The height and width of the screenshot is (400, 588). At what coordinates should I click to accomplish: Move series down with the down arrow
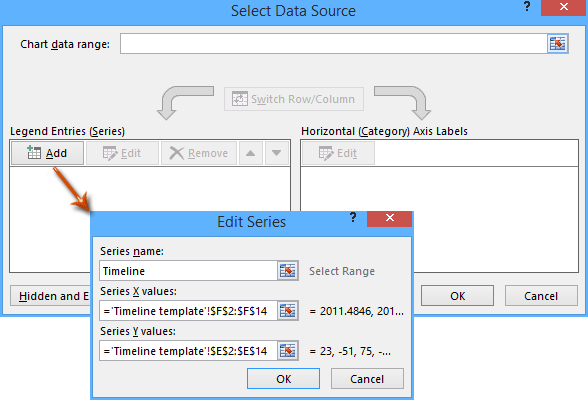(x=276, y=153)
